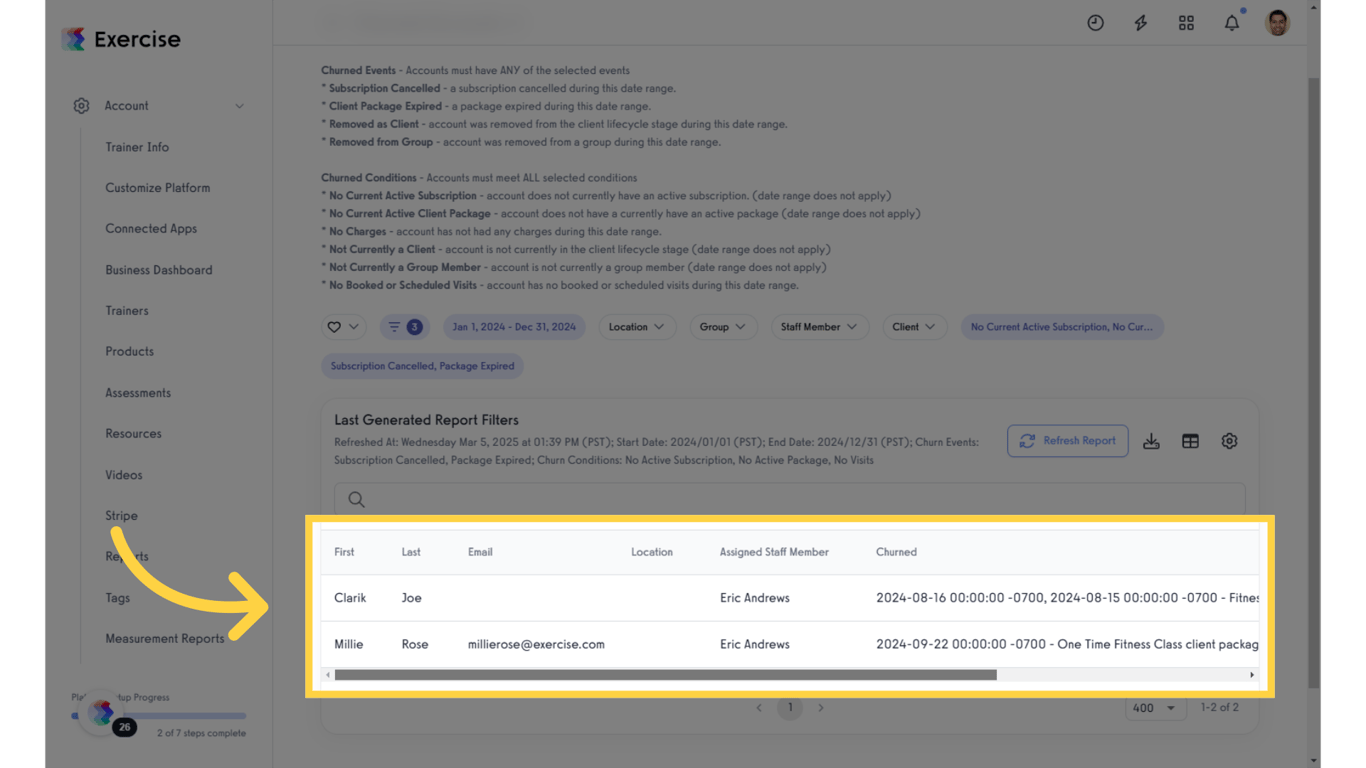The height and width of the screenshot is (768, 1366).
Task: Expand the Location filter dropdown
Action: tap(637, 327)
